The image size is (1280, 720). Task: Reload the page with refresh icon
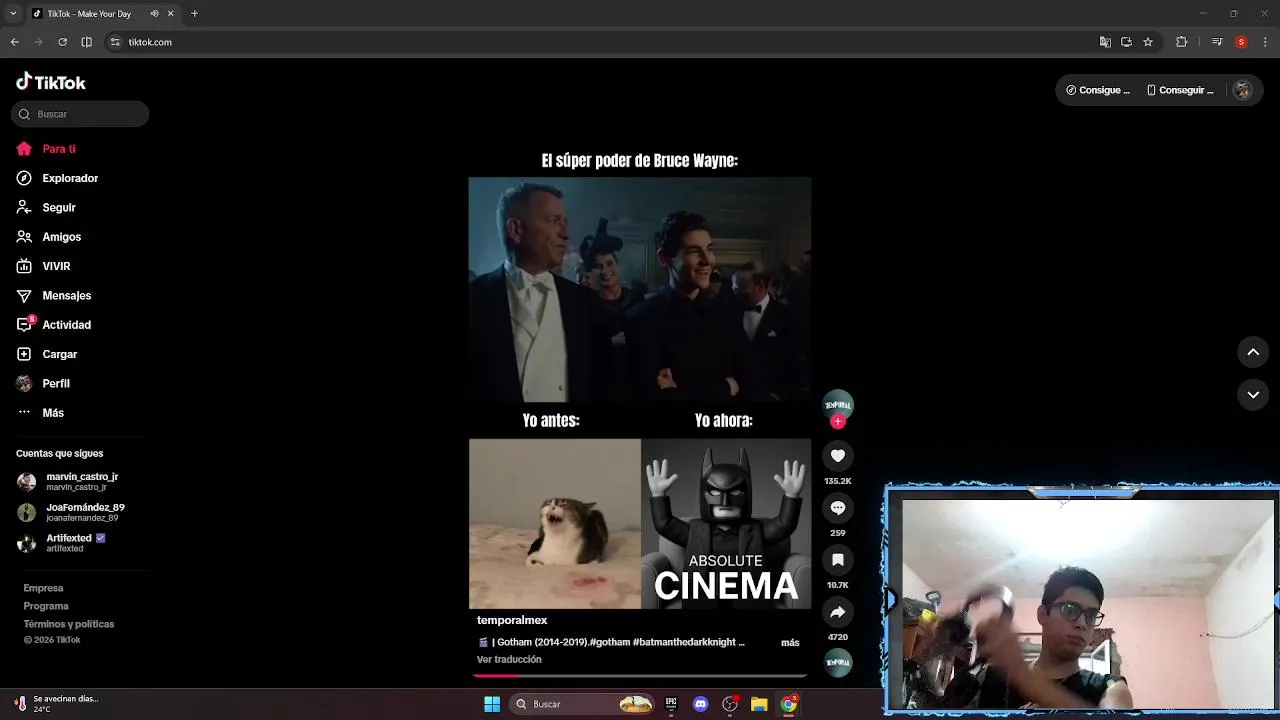point(62,42)
